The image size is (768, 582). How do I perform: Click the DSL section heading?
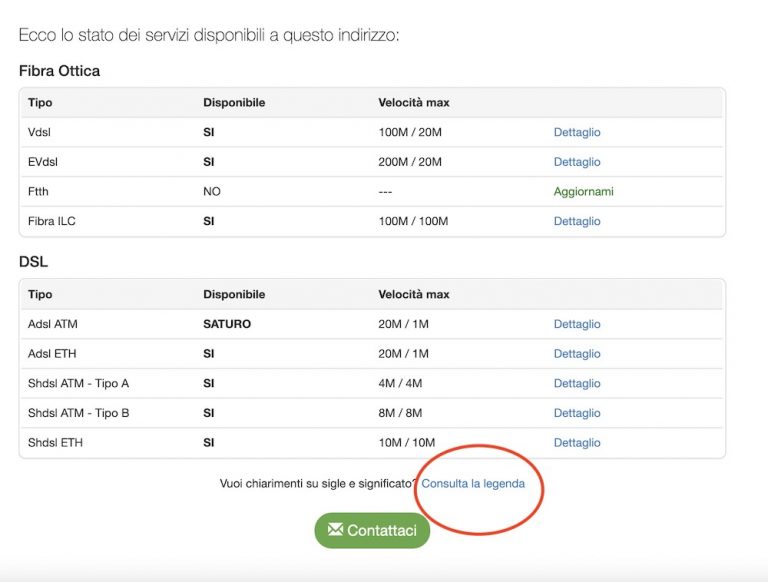(33, 262)
